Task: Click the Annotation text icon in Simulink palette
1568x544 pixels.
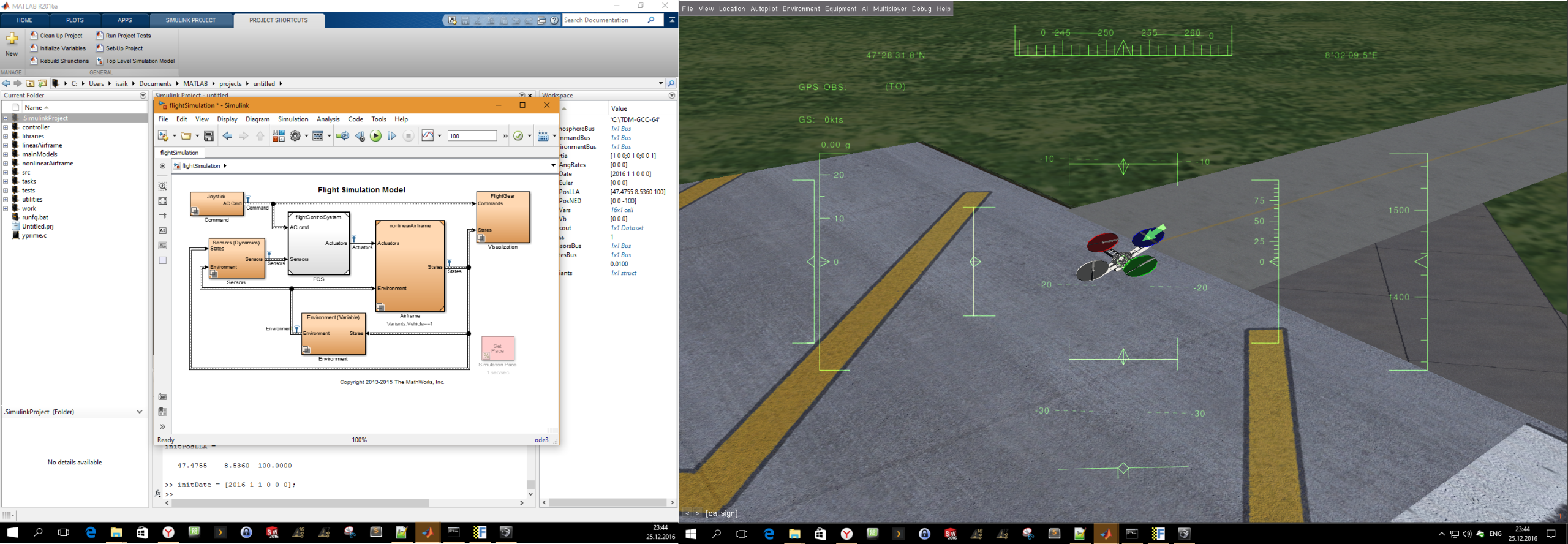Action: [x=162, y=231]
